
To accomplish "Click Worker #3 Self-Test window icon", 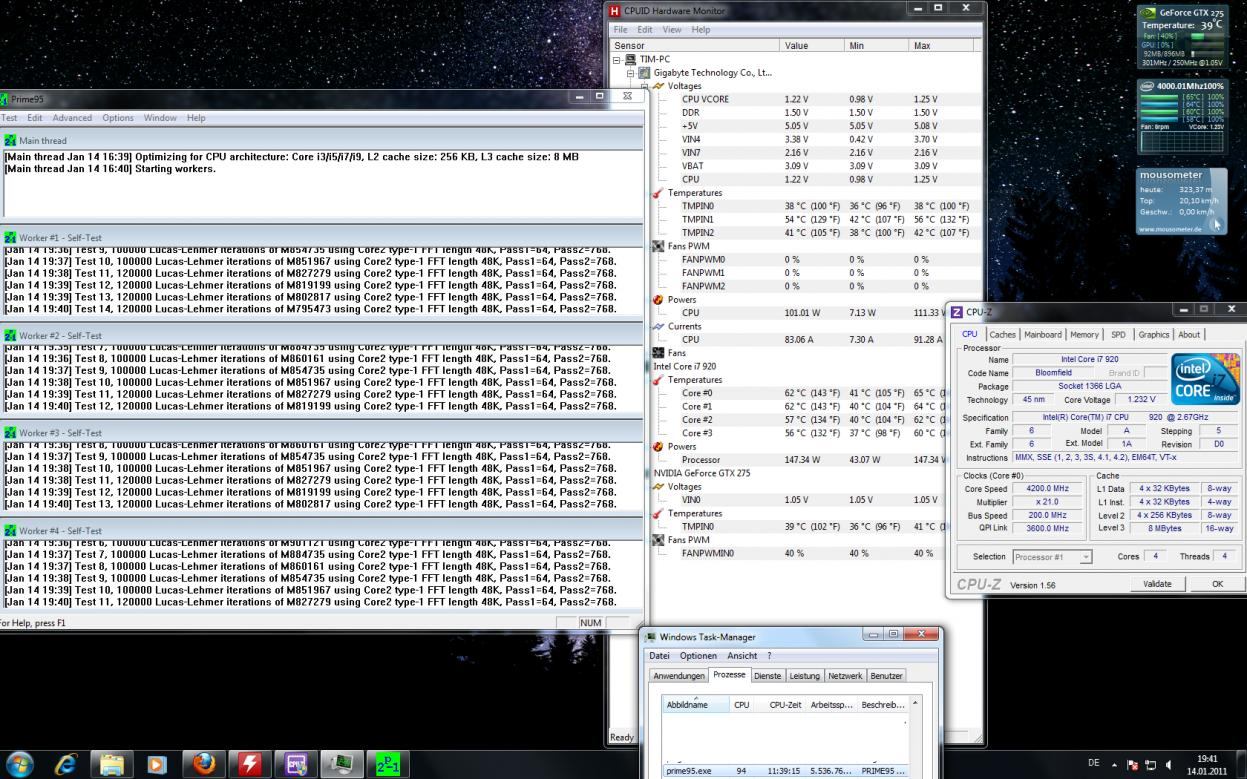I will [x=11, y=433].
